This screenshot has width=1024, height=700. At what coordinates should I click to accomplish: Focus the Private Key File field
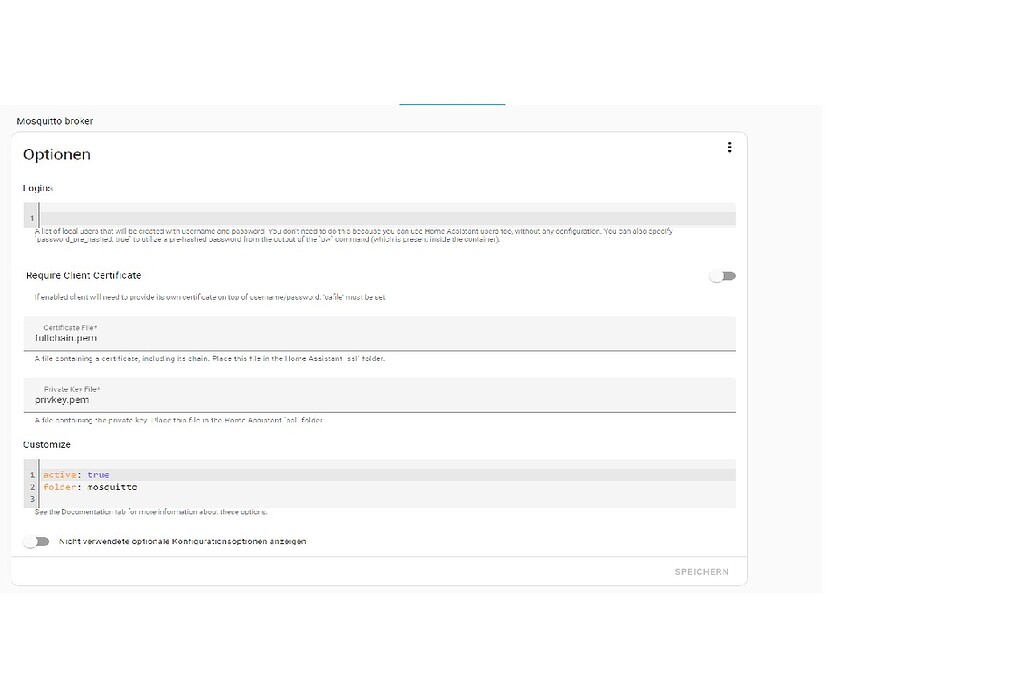click(x=379, y=395)
